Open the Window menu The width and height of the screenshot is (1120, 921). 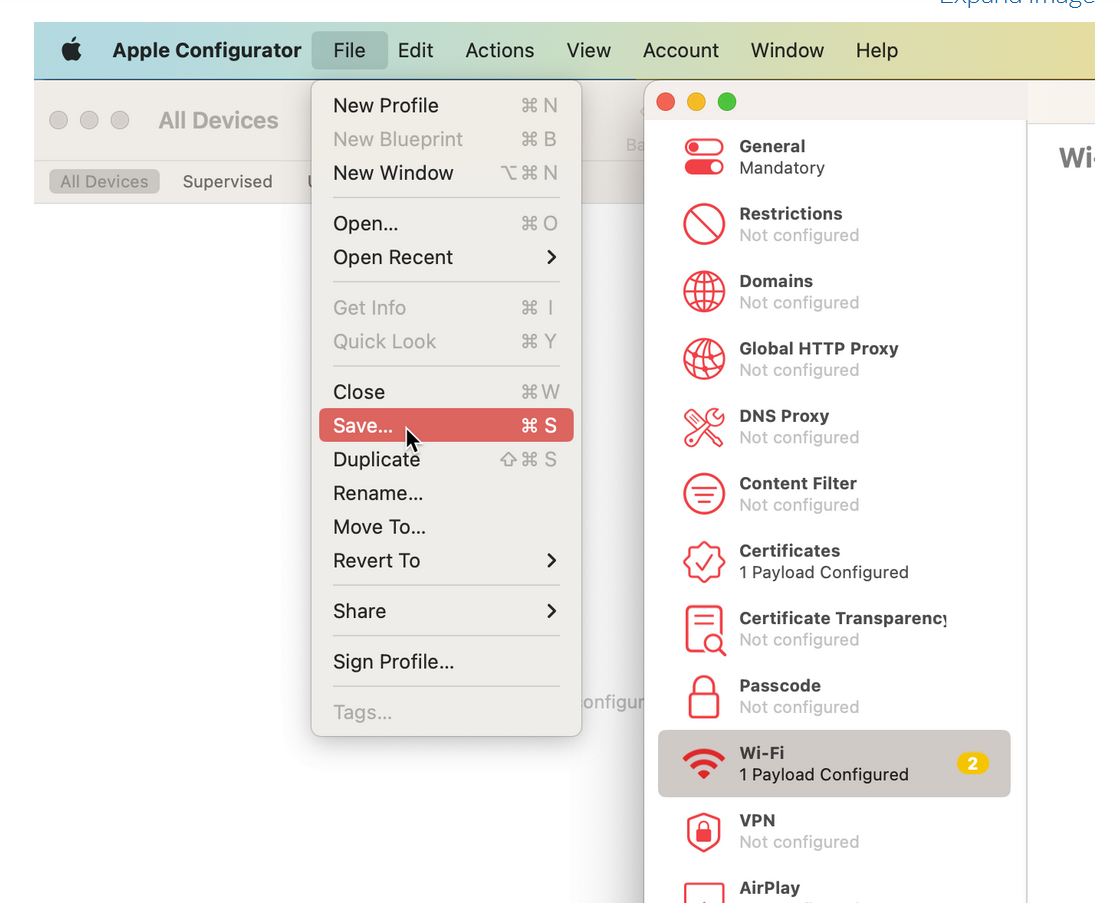pyautogui.click(x=787, y=50)
